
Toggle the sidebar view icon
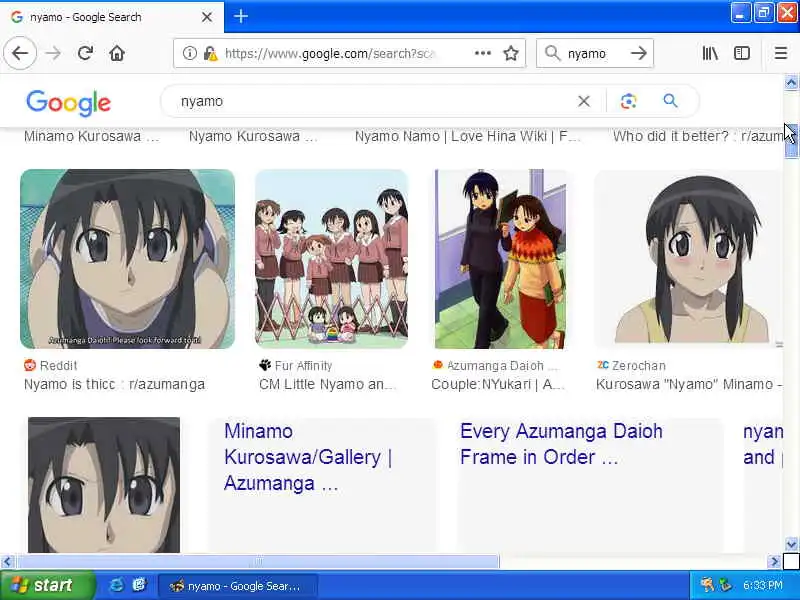tap(742, 53)
